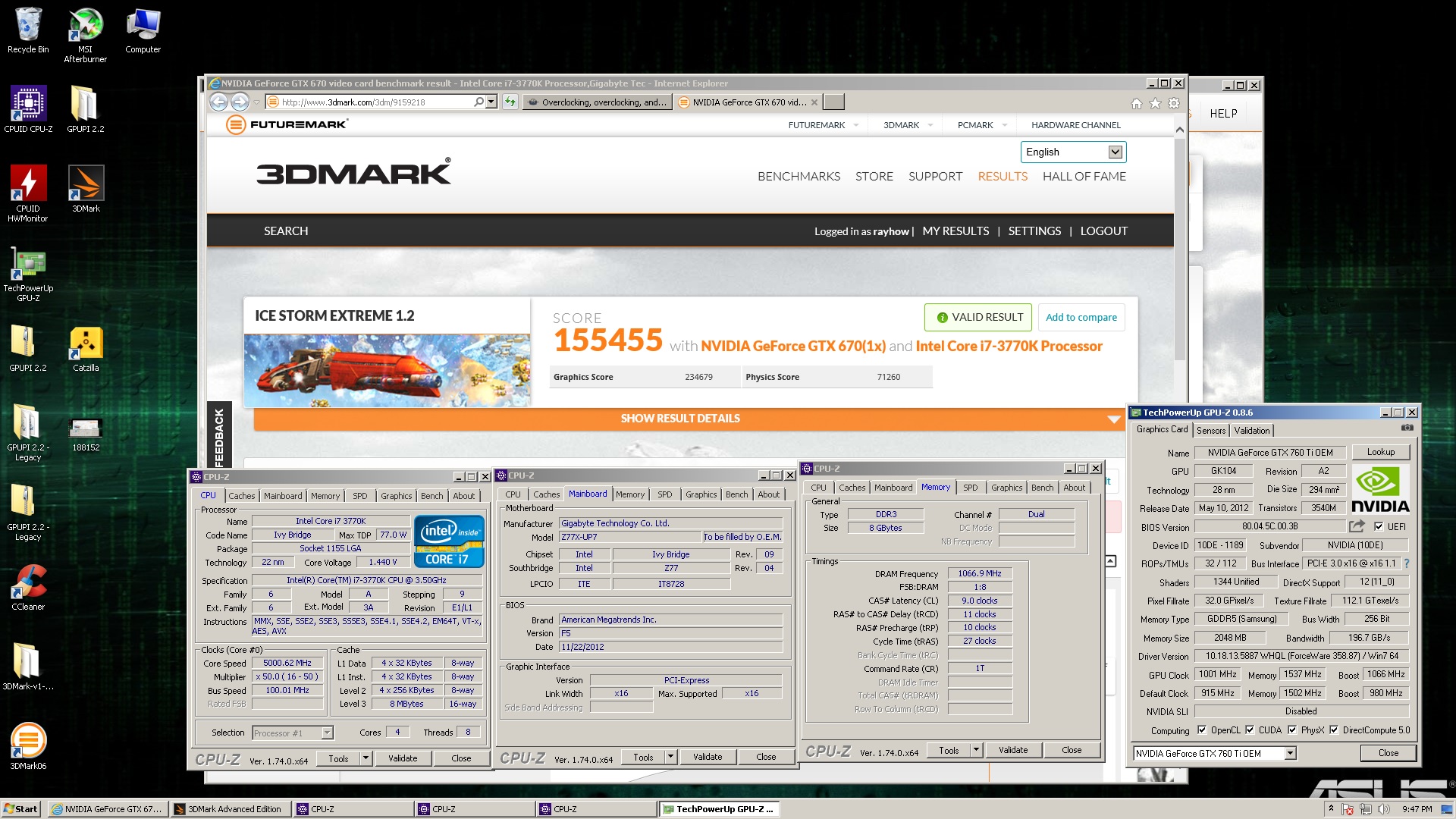This screenshot has width=1456, height=819.
Task: Launch CPUID CPU-Z desktop shortcut
Action: coord(28,110)
